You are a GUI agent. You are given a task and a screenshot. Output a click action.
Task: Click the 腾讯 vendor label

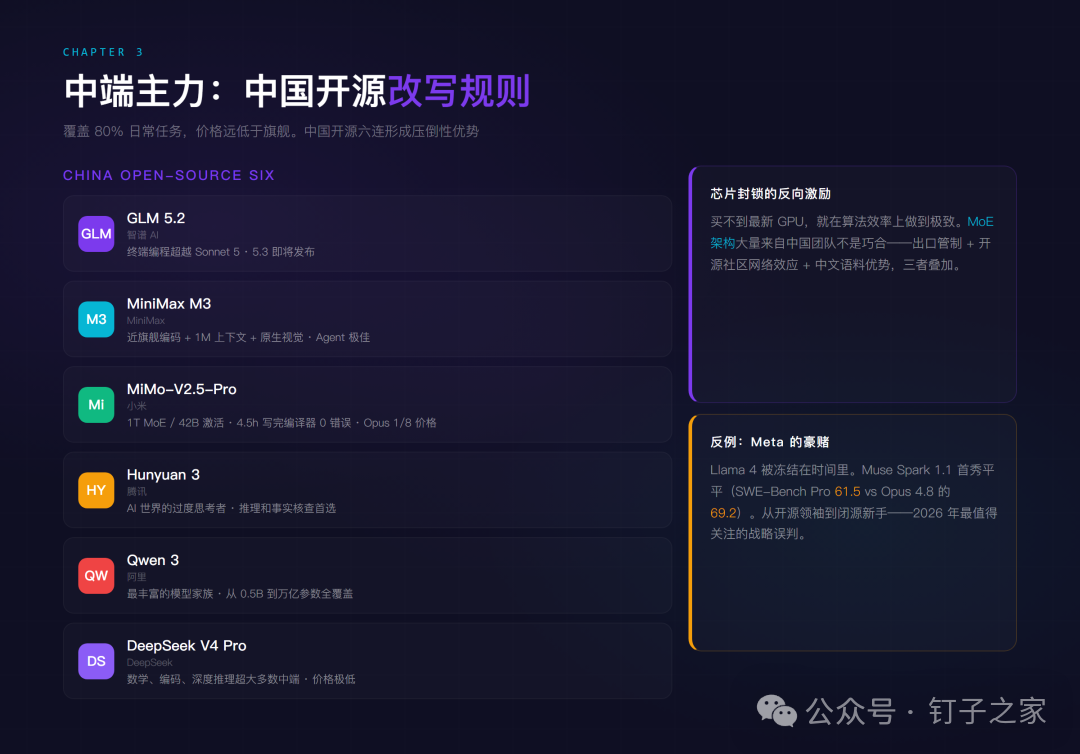pos(136,492)
